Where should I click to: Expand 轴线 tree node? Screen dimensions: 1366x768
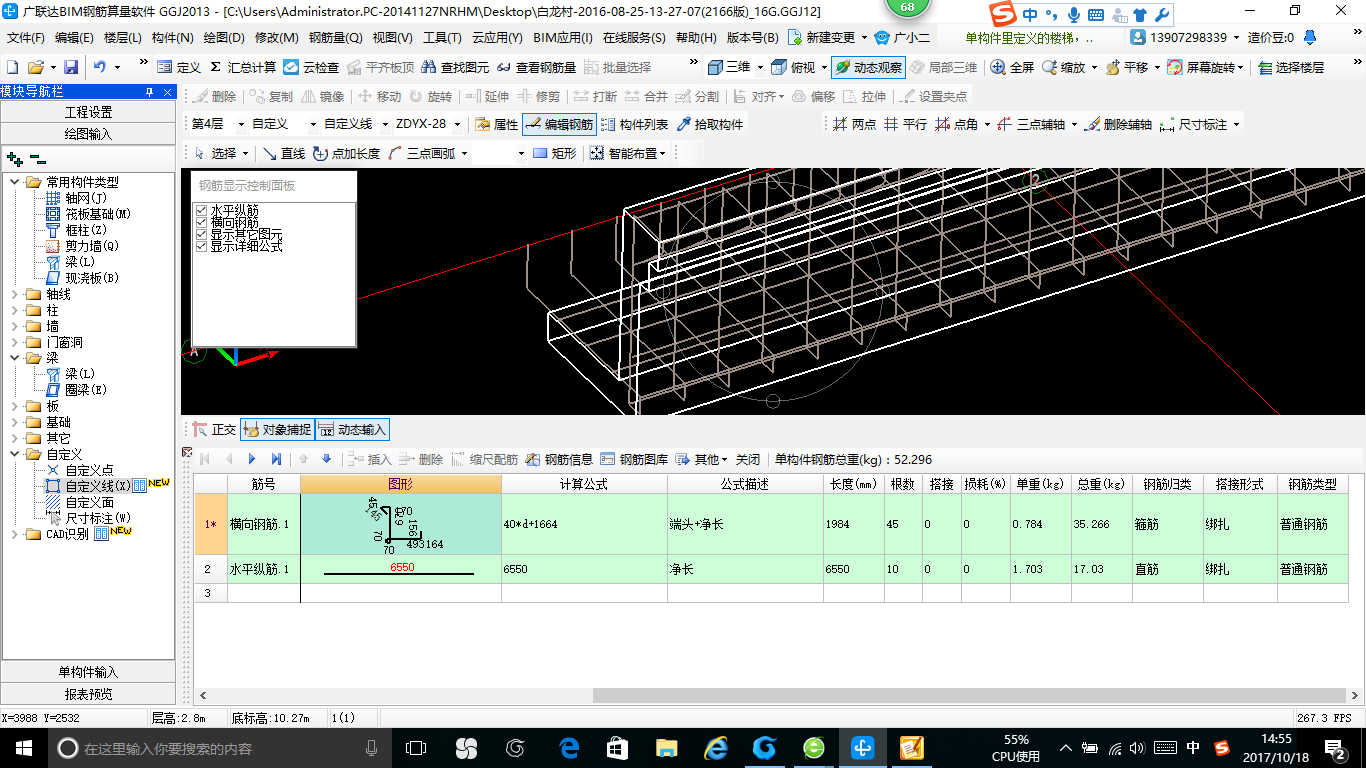[x=15, y=294]
